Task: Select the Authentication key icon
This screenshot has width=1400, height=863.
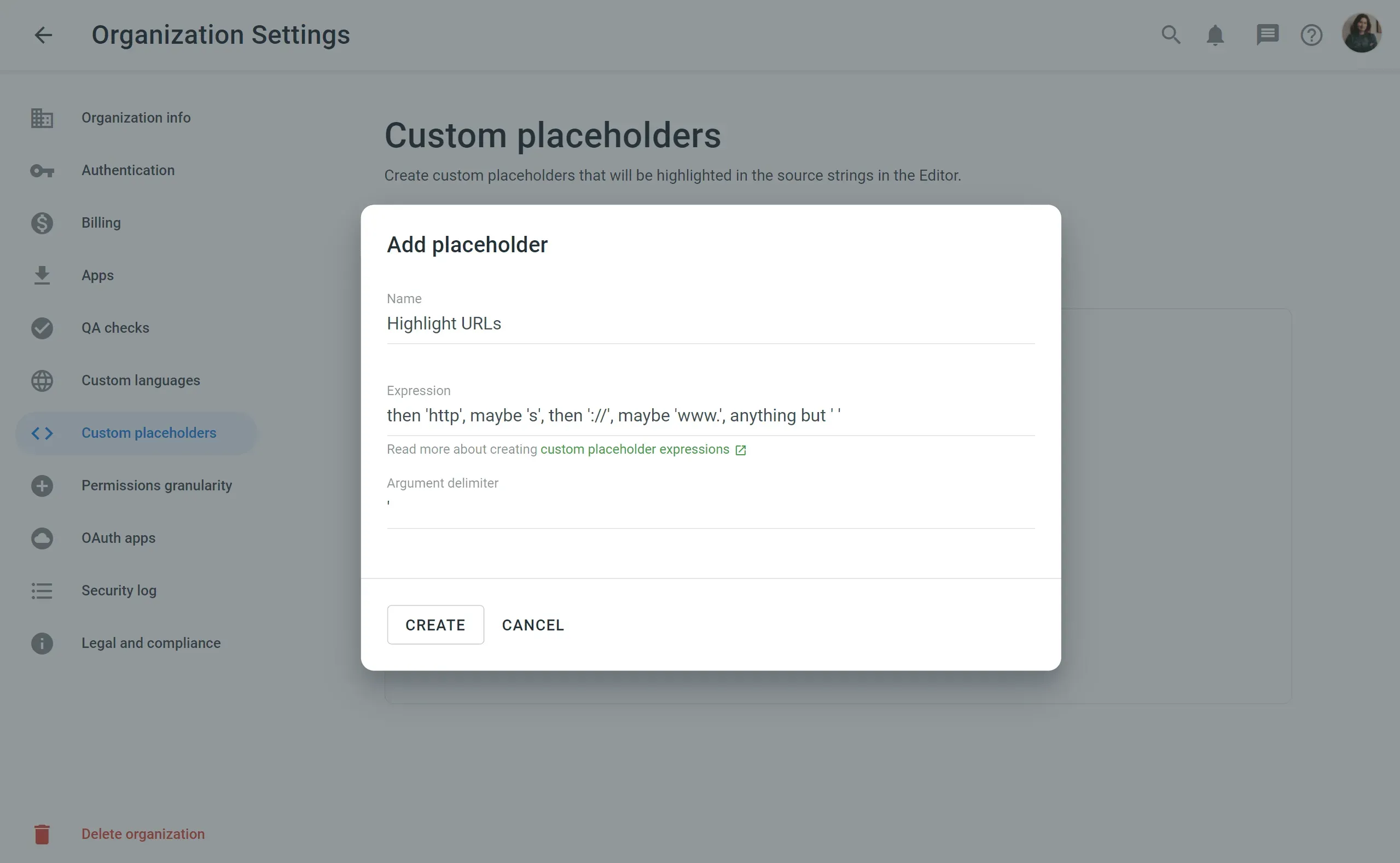Action: pos(42,170)
